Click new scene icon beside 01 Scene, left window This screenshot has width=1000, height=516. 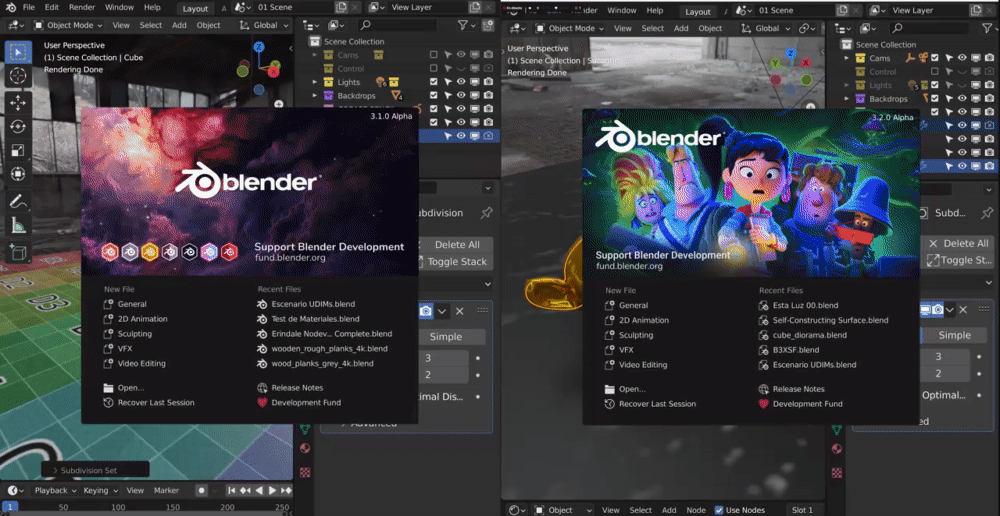pyautogui.click(x=341, y=7)
